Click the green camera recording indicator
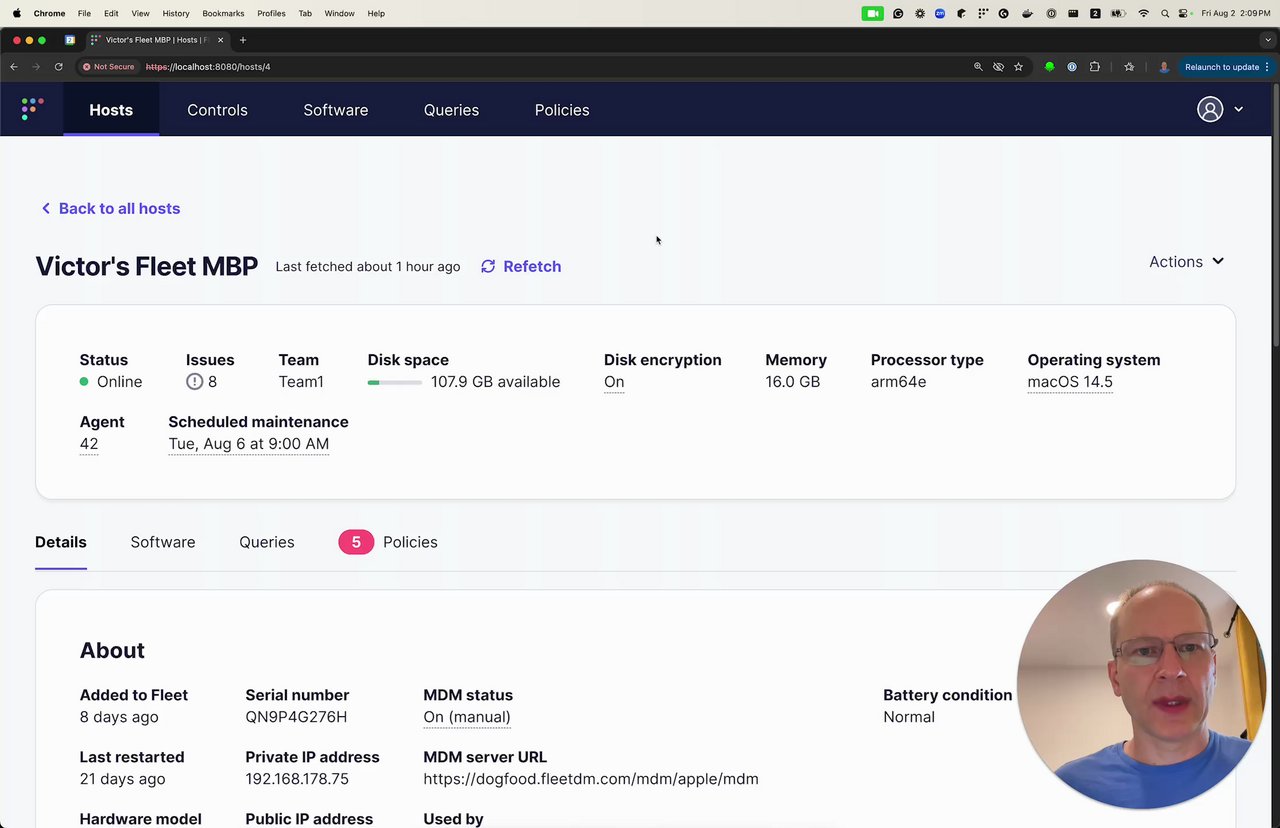Image resolution: width=1280 pixels, height=828 pixels. (x=873, y=13)
